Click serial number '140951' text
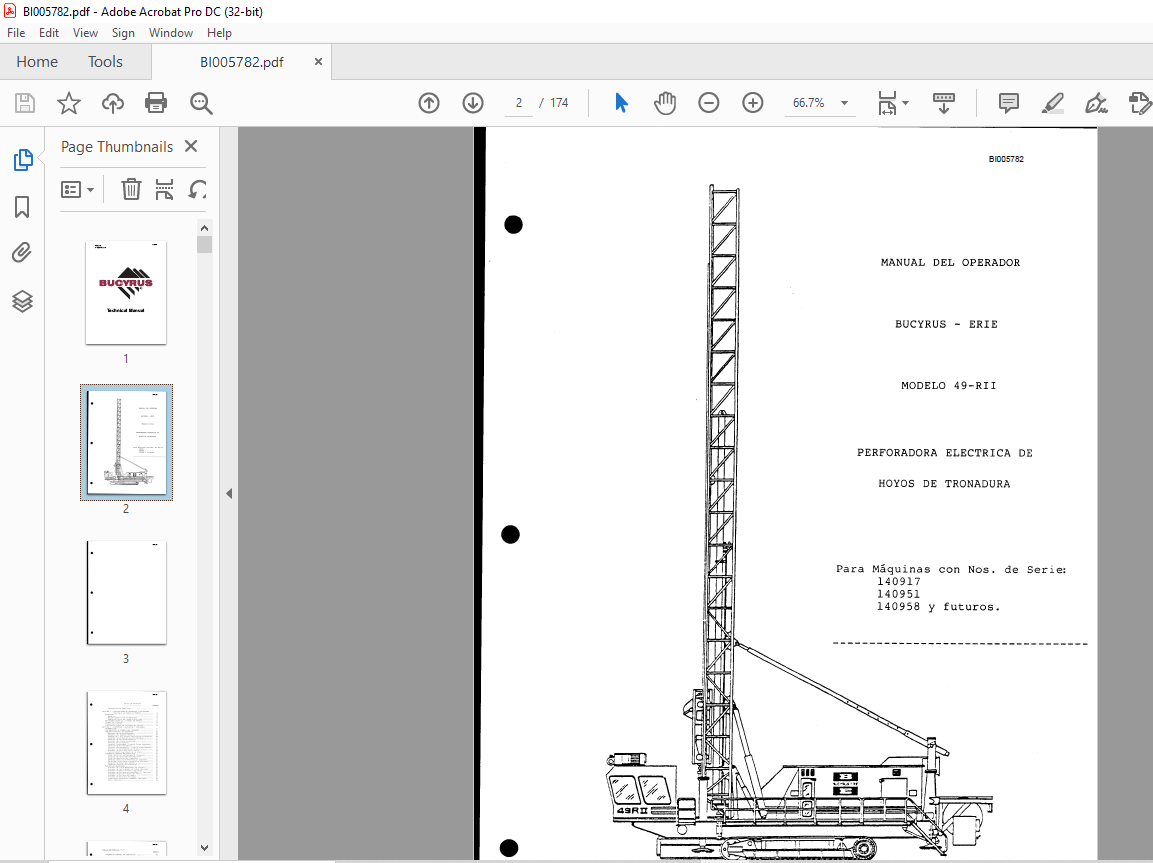Image resolution: width=1153 pixels, height=863 pixels. 898,594
